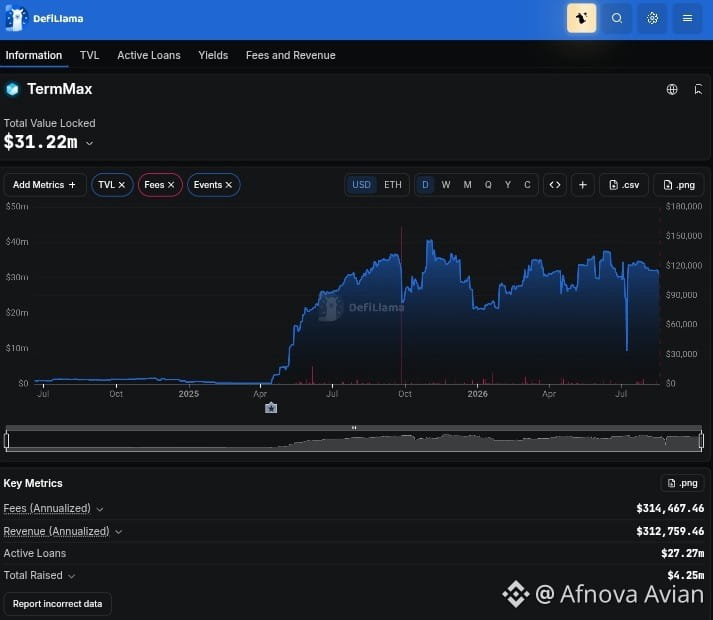713x620 pixels.
Task: Switch to the Information tab
Action: click(x=34, y=55)
